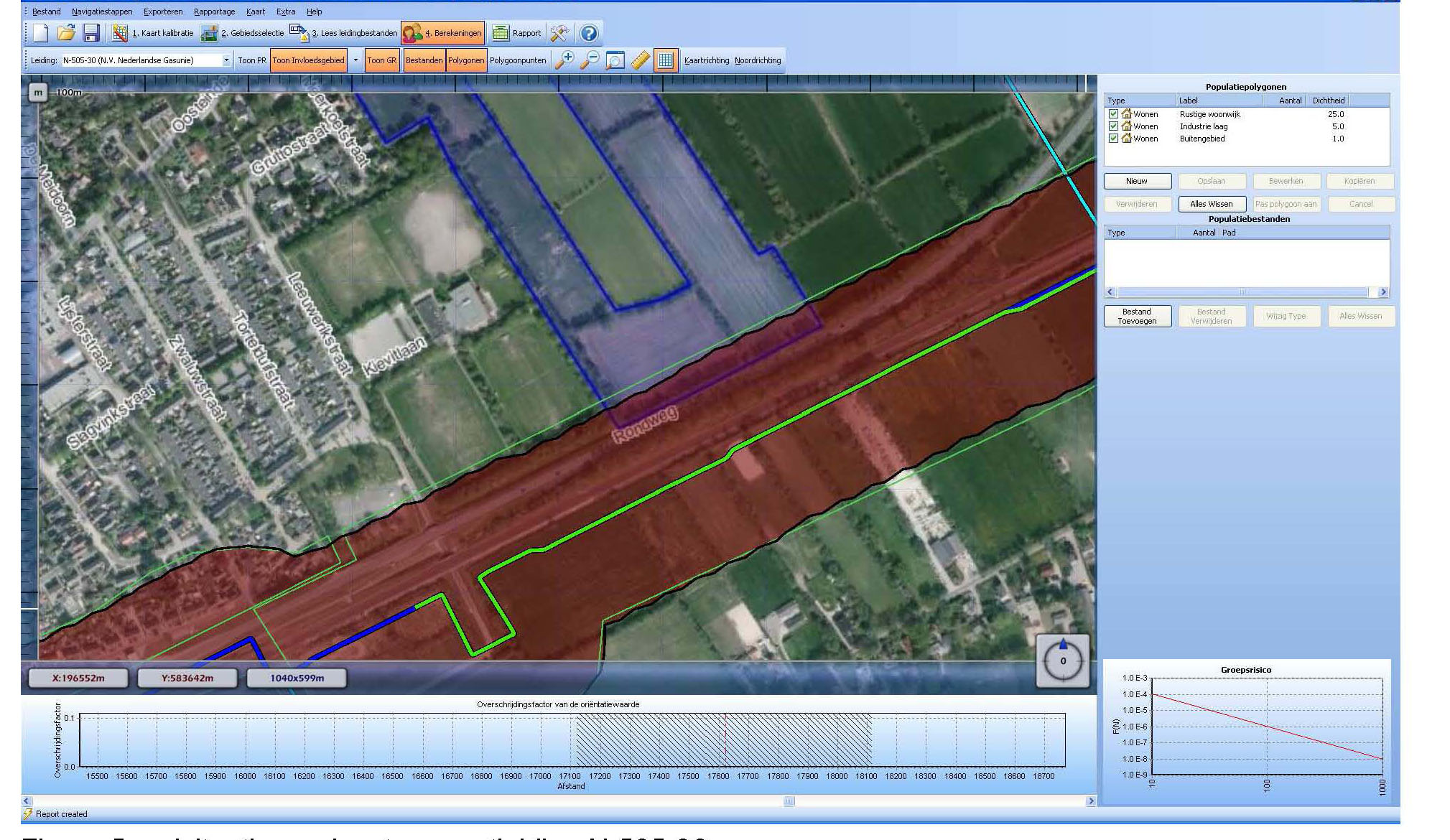Click the Nieuw polygon button

tap(1137, 181)
